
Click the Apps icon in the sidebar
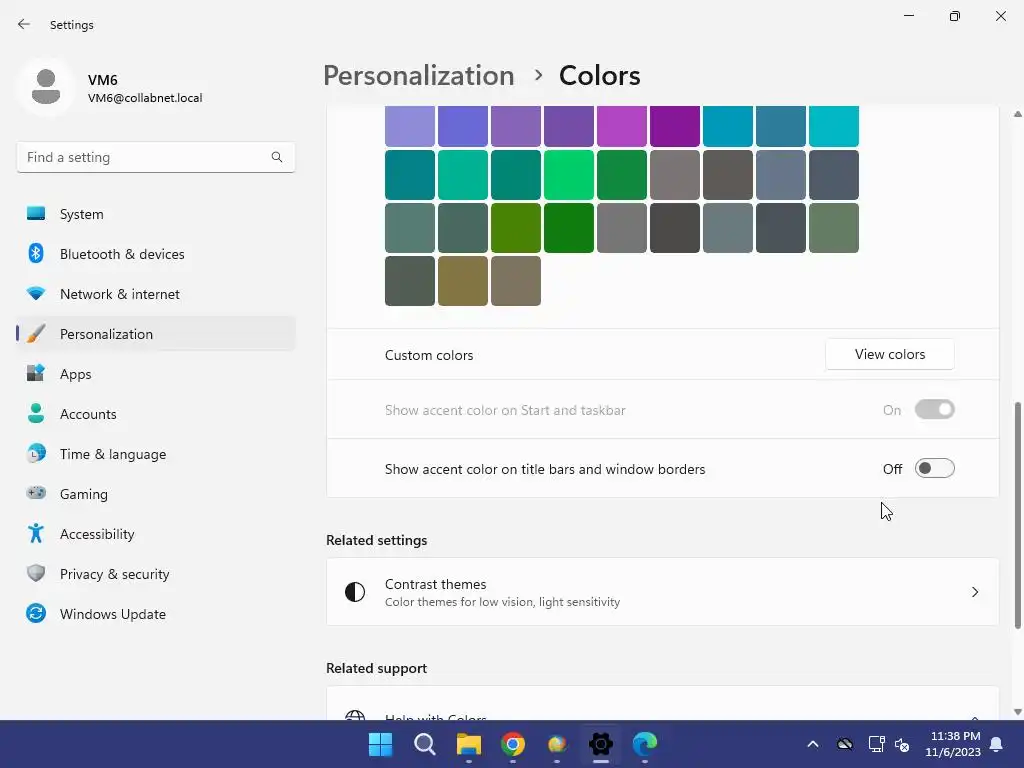(x=36, y=374)
